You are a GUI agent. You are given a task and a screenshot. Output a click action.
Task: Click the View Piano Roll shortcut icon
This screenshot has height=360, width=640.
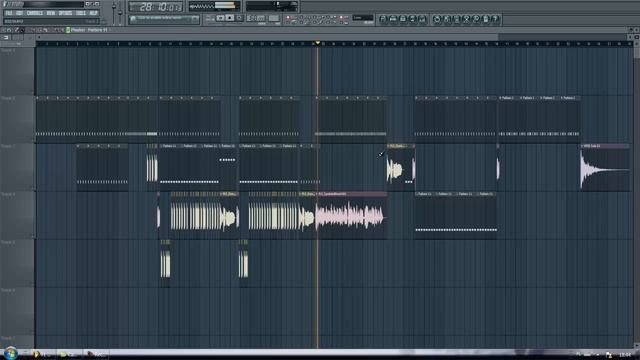tap(402, 19)
